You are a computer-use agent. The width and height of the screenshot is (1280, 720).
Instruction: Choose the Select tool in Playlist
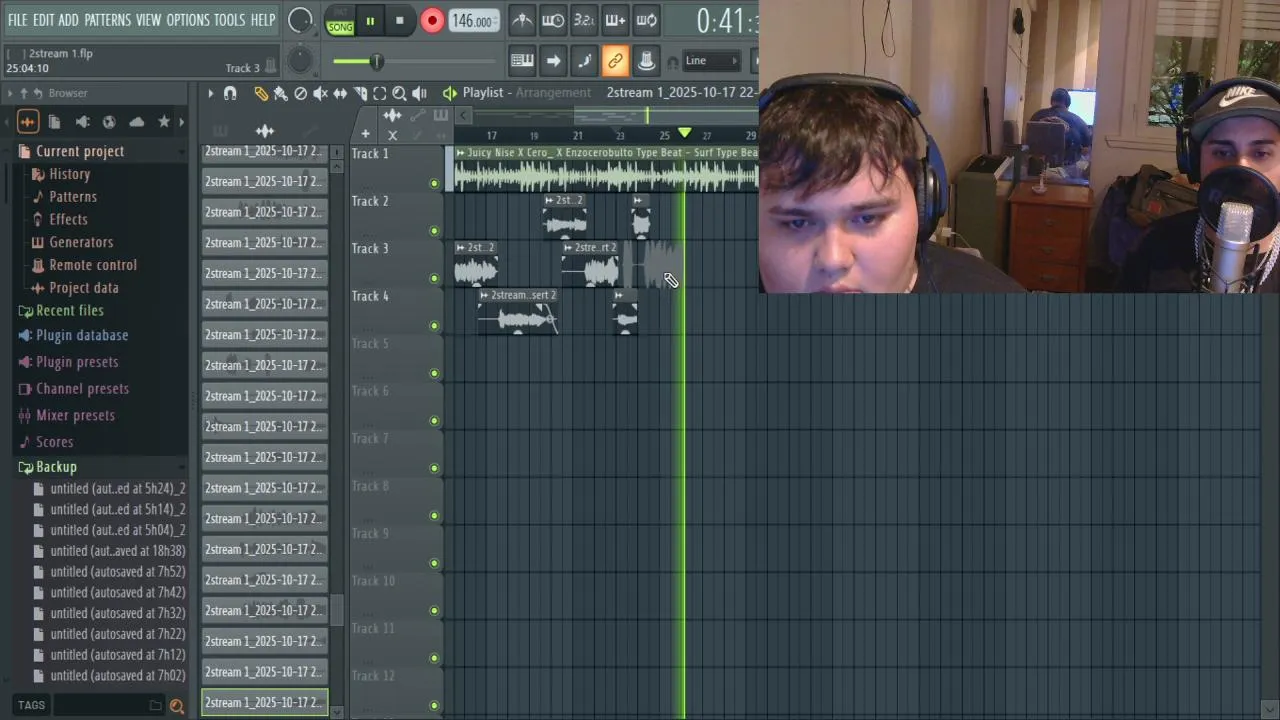tap(379, 93)
